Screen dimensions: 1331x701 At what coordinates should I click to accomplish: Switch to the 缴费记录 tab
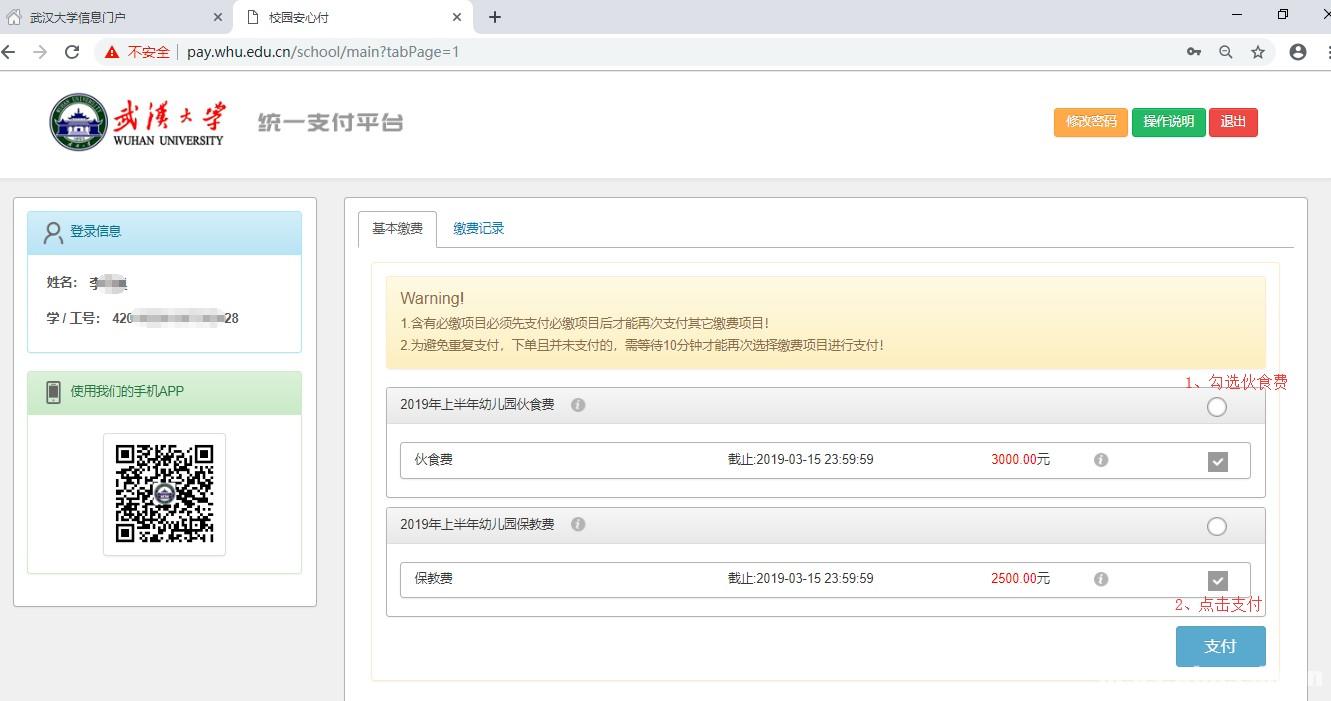(478, 229)
